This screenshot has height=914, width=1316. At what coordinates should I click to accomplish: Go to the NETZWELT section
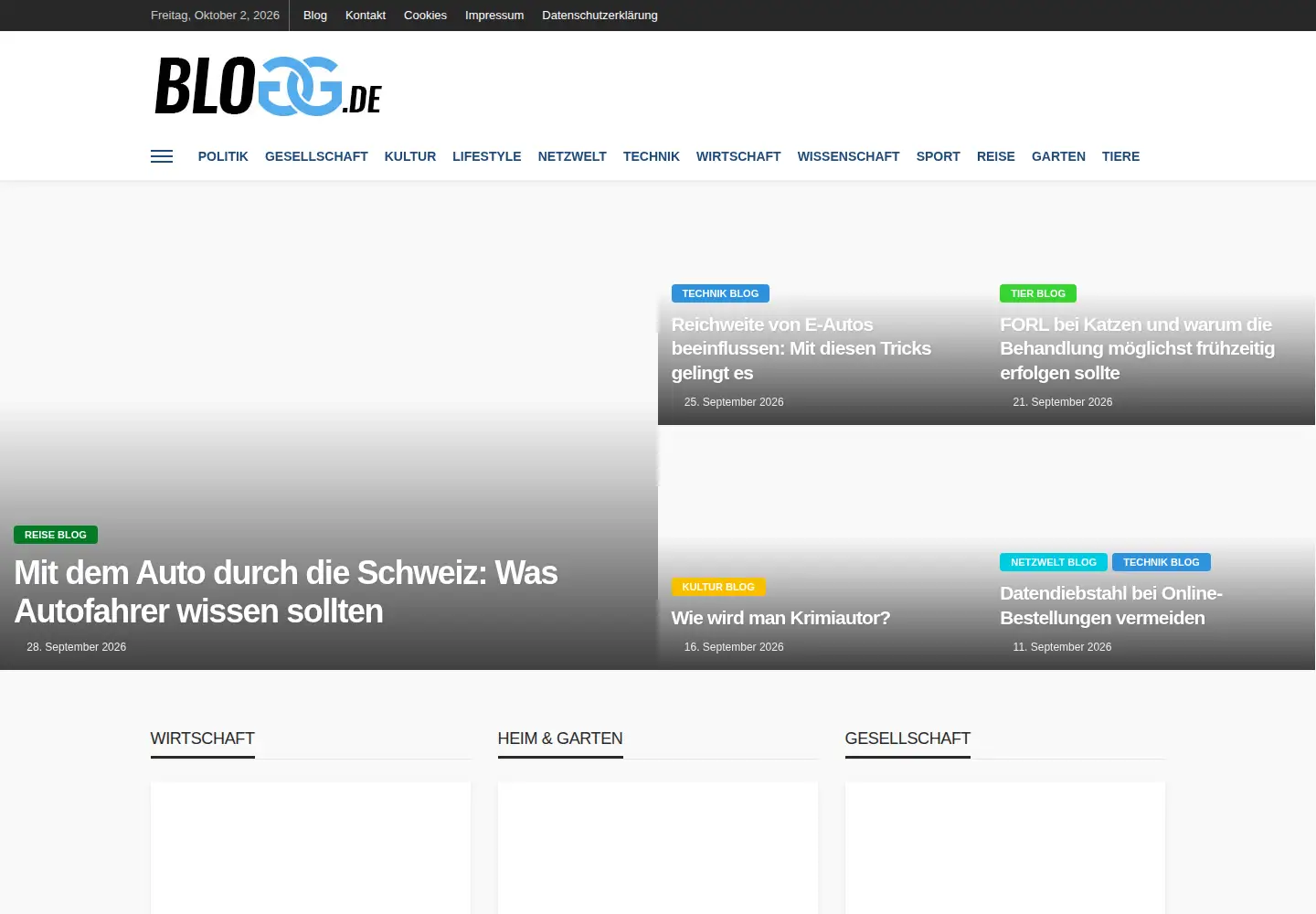[x=572, y=156]
